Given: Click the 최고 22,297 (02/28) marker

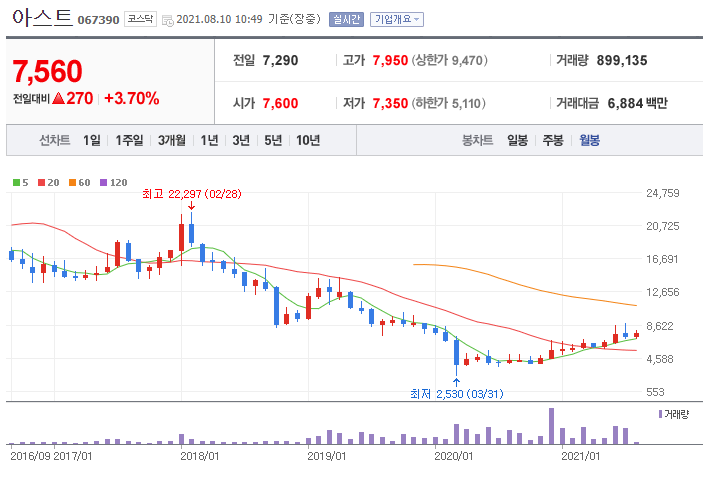Looking at the screenshot, I should click(192, 194).
